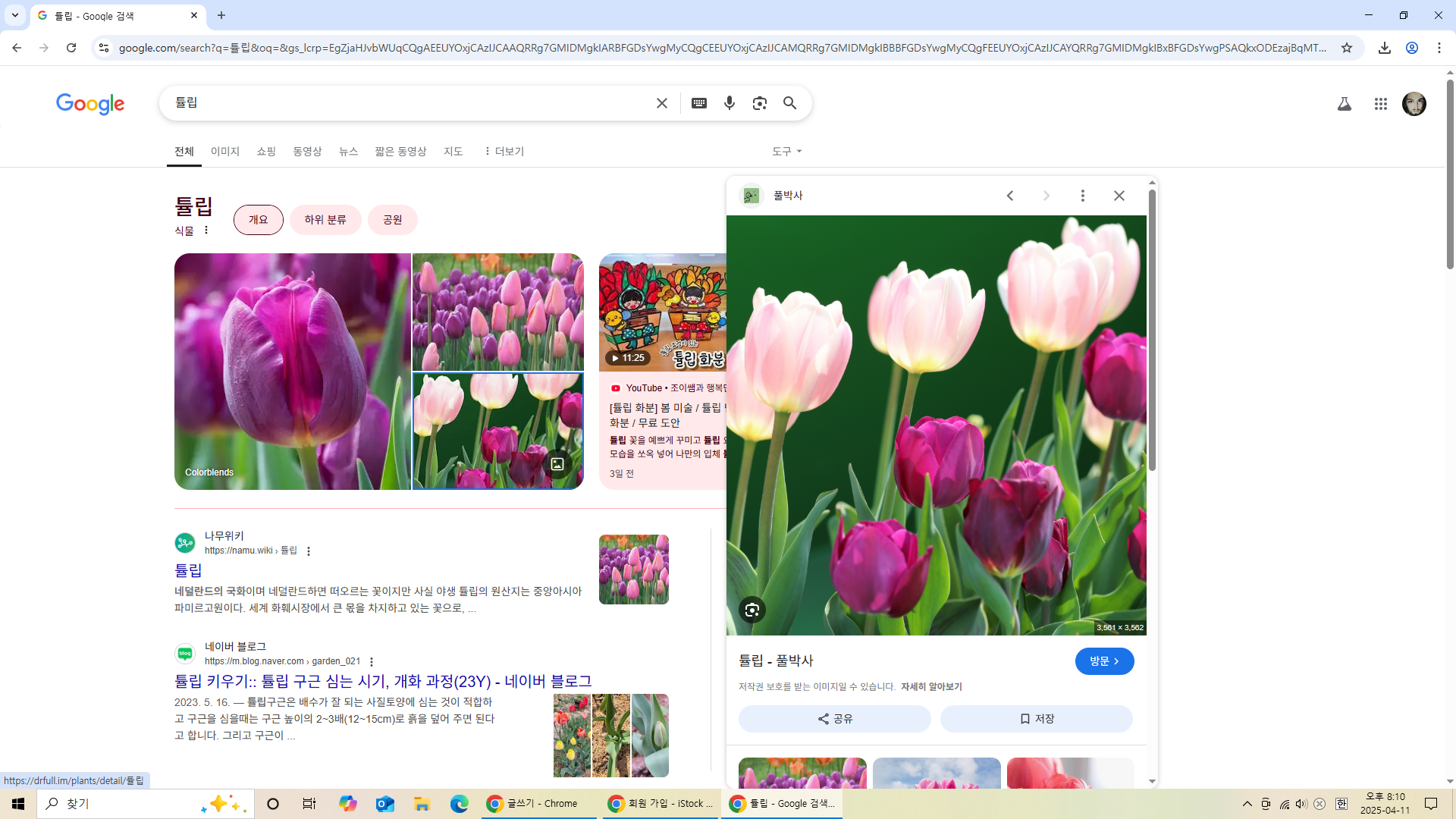1456x819 pixels.
Task: Toggle the 공원 filter chip
Action: pos(392,219)
